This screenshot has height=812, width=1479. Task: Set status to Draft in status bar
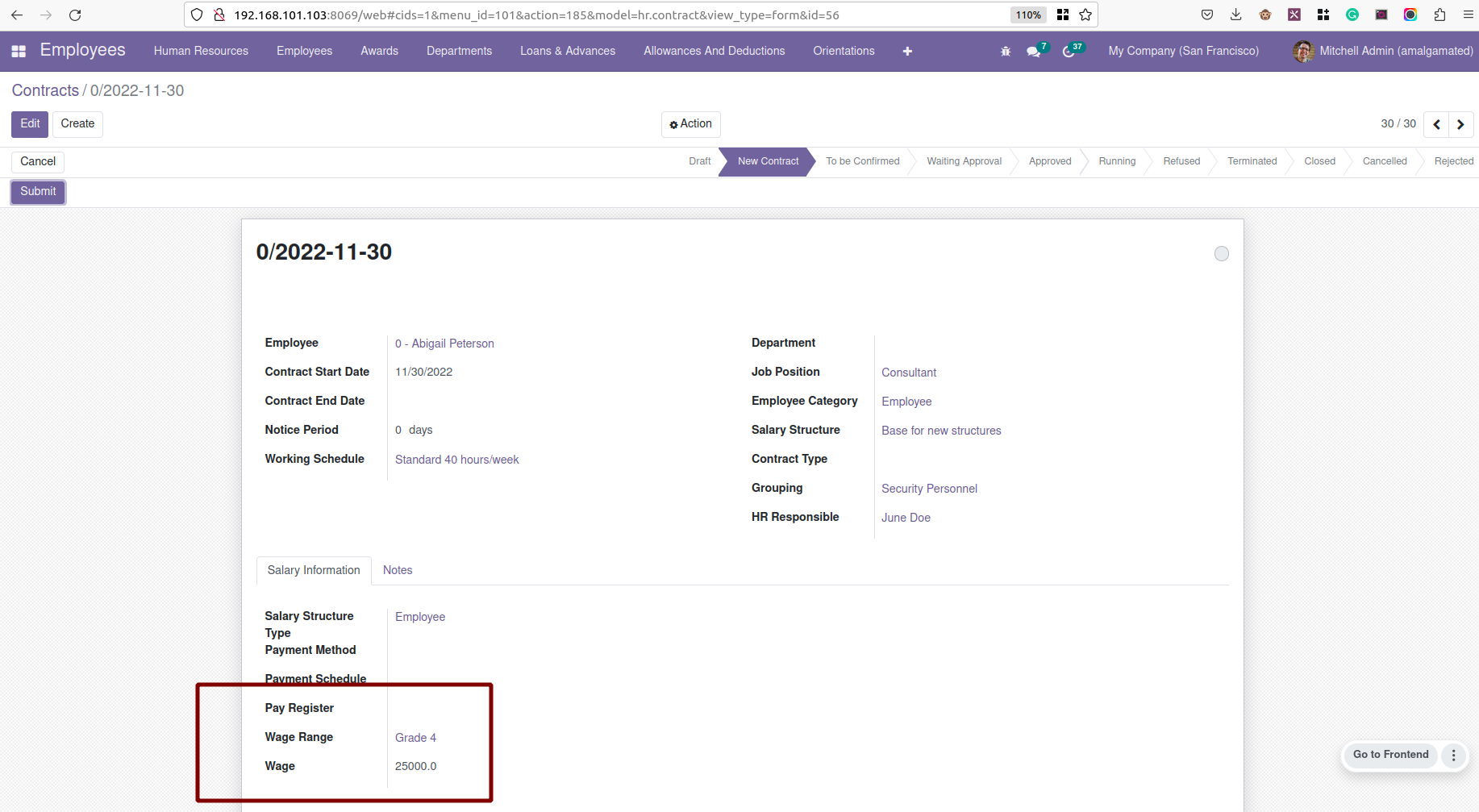tap(699, 161)
